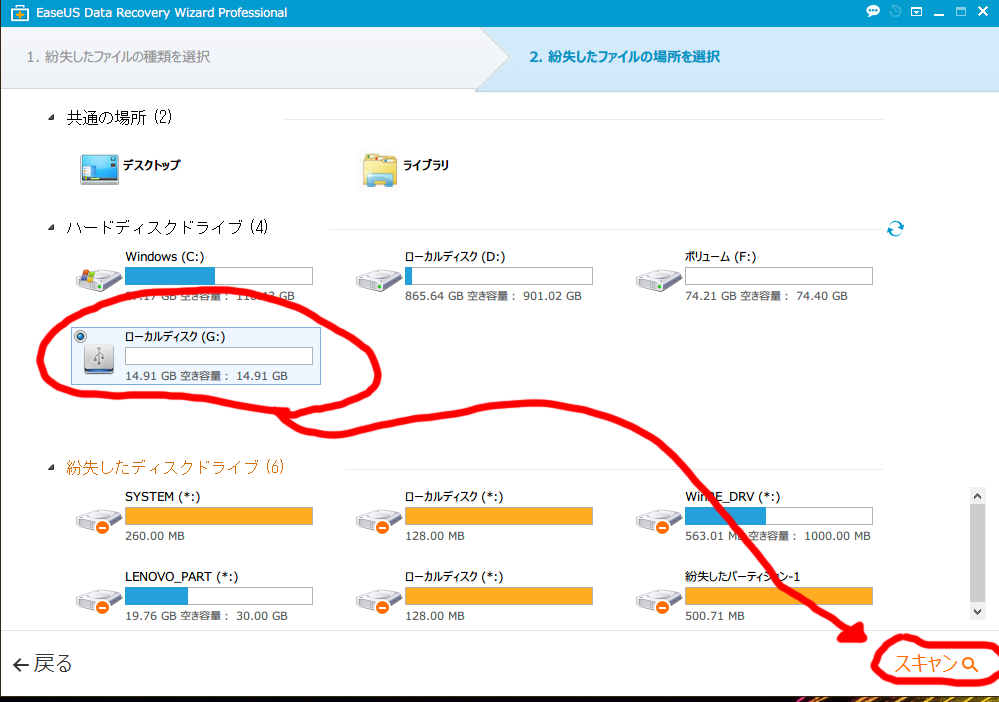The height and width of the screenshot is (702, 999).
Task: Select the ボリューム (F:) label
Action: (x=721, y=257)
